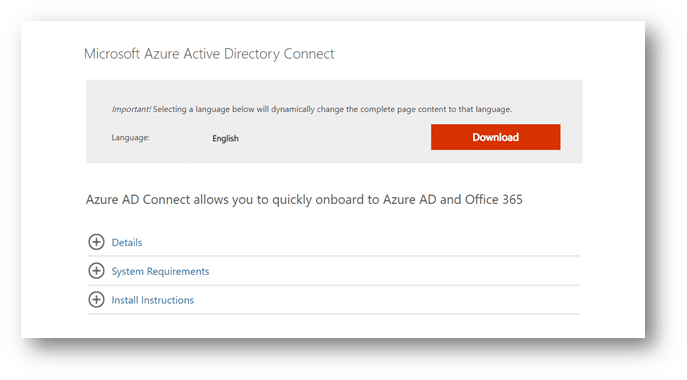Click the Azure AD Connect allows heading
Image resolution: width=687 pixels, height=380 pixels.
304,200
